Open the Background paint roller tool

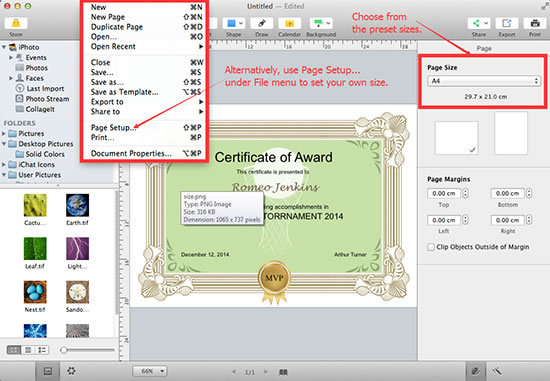click(x=321, y=24)
